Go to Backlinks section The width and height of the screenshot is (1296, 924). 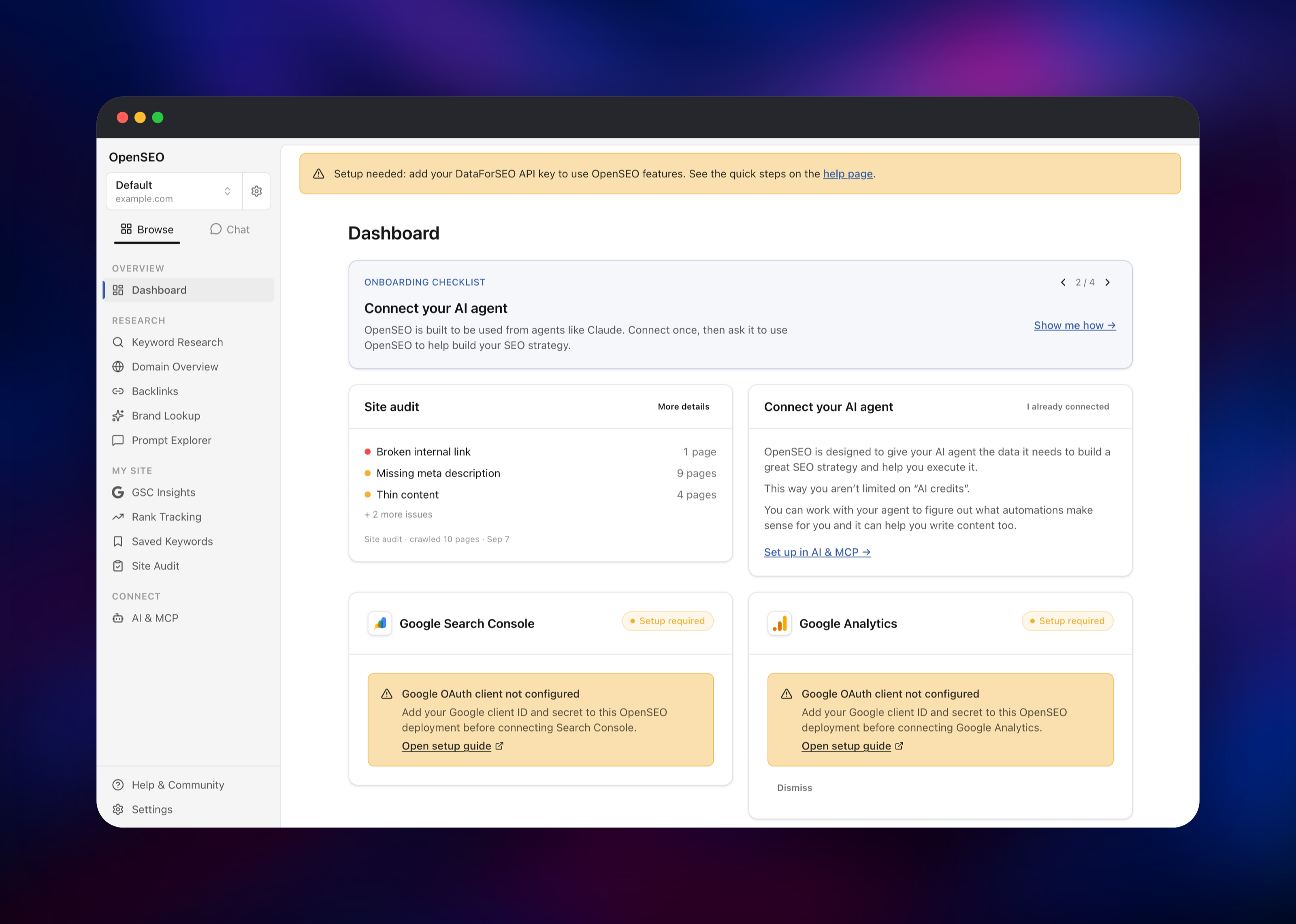point(189,391)
